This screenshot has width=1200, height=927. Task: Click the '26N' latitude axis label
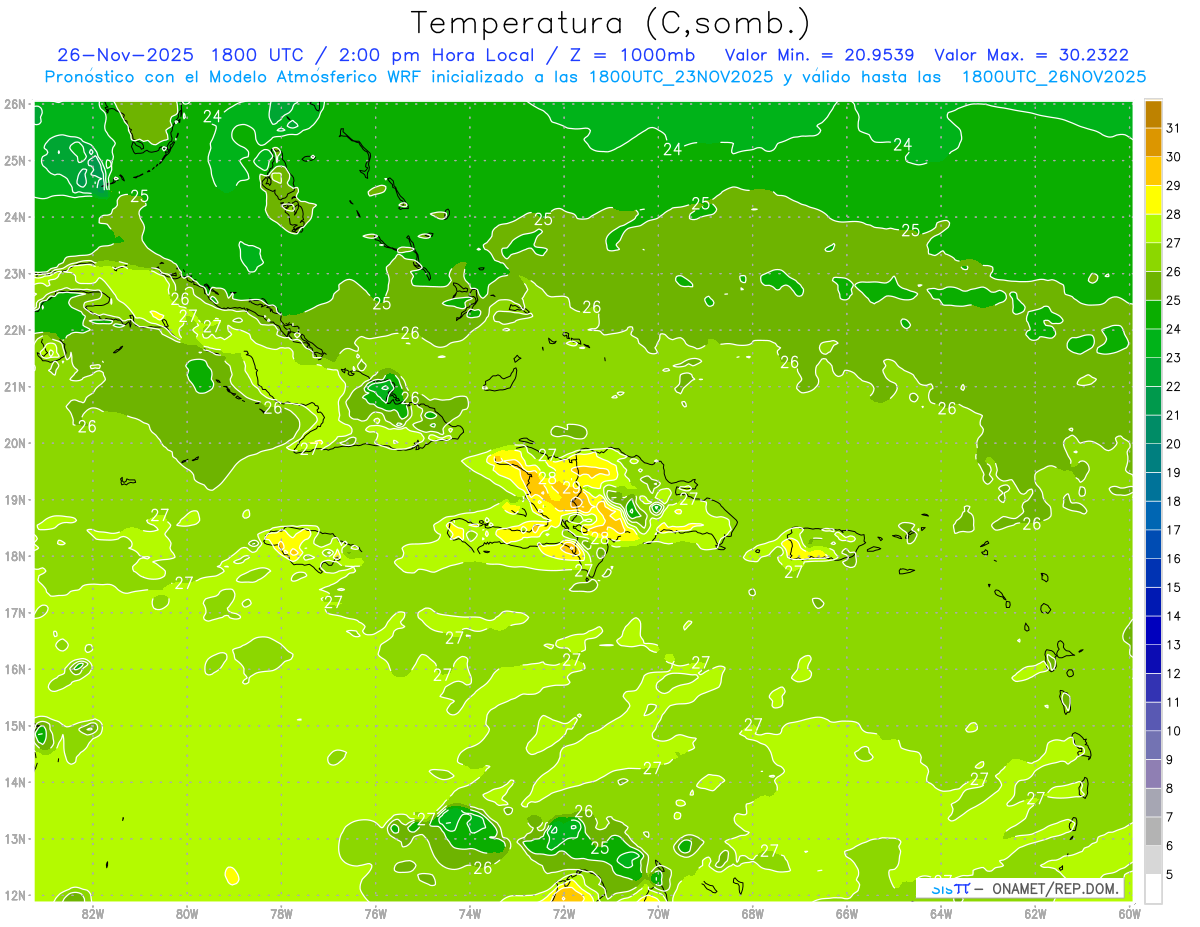pos(15,104)
